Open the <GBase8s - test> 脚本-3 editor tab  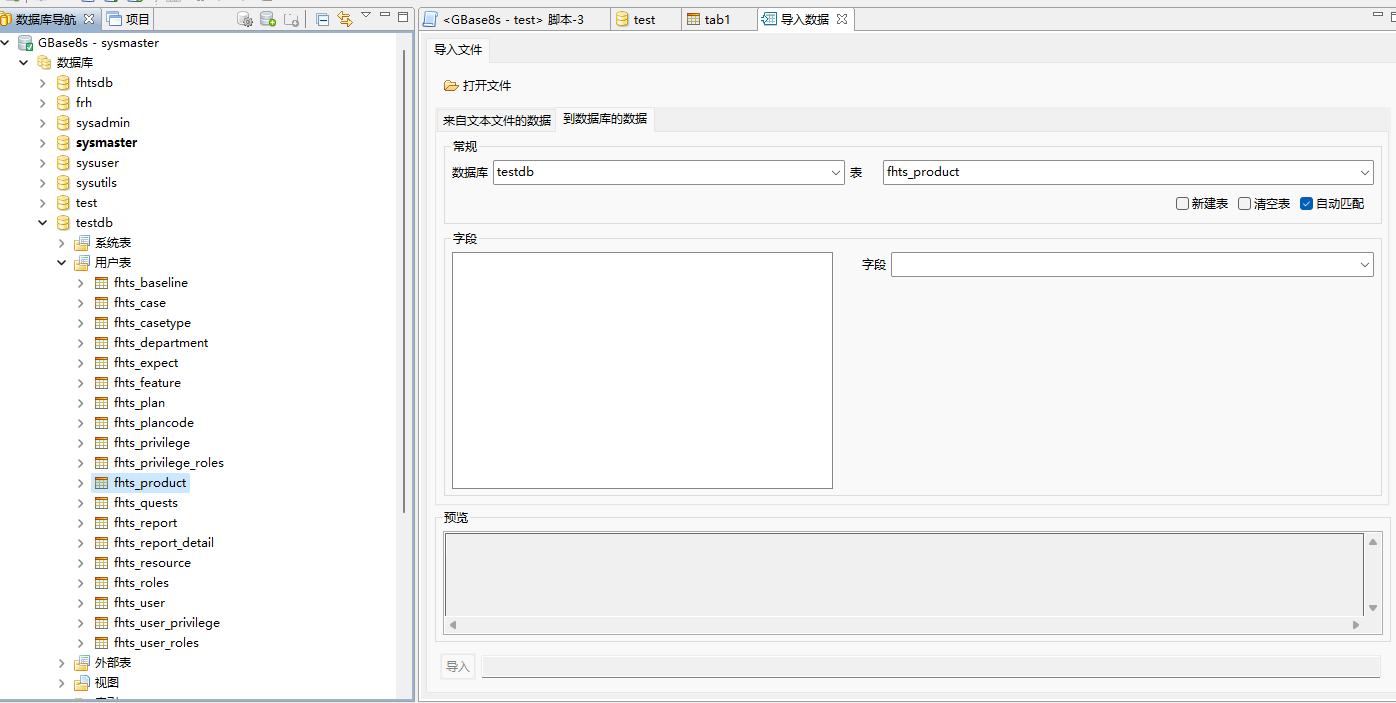click(x=513, y=19)
